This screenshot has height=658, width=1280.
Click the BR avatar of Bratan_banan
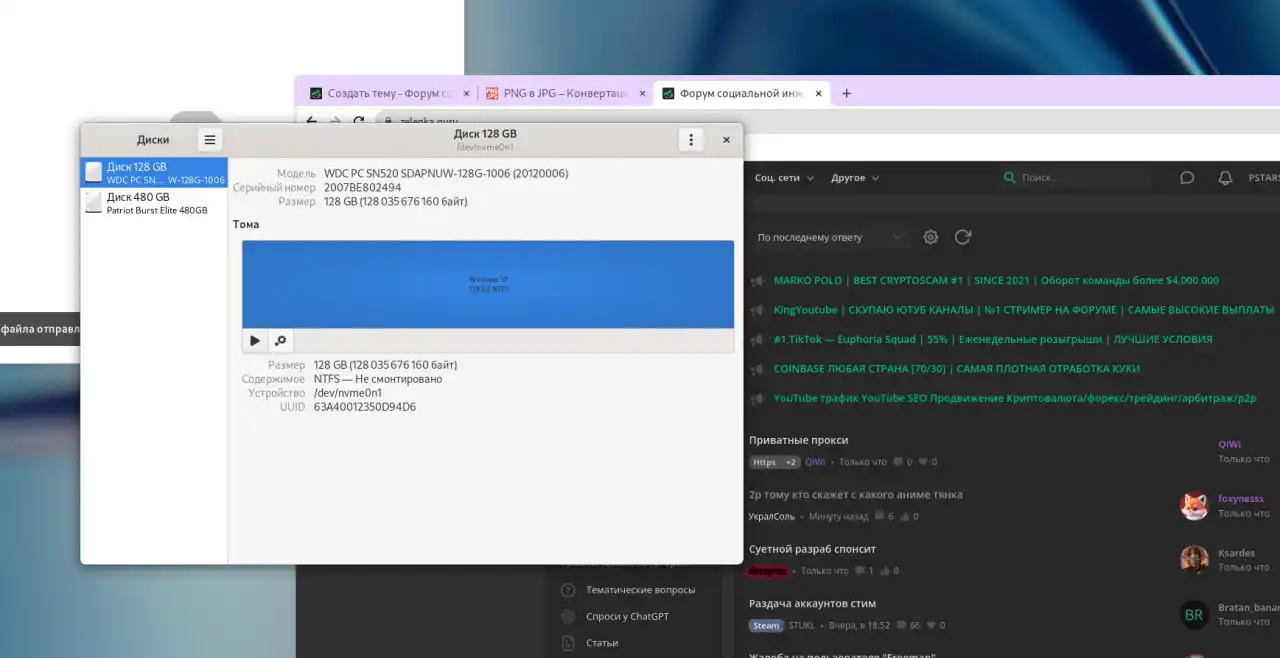tap(1194, 615)
